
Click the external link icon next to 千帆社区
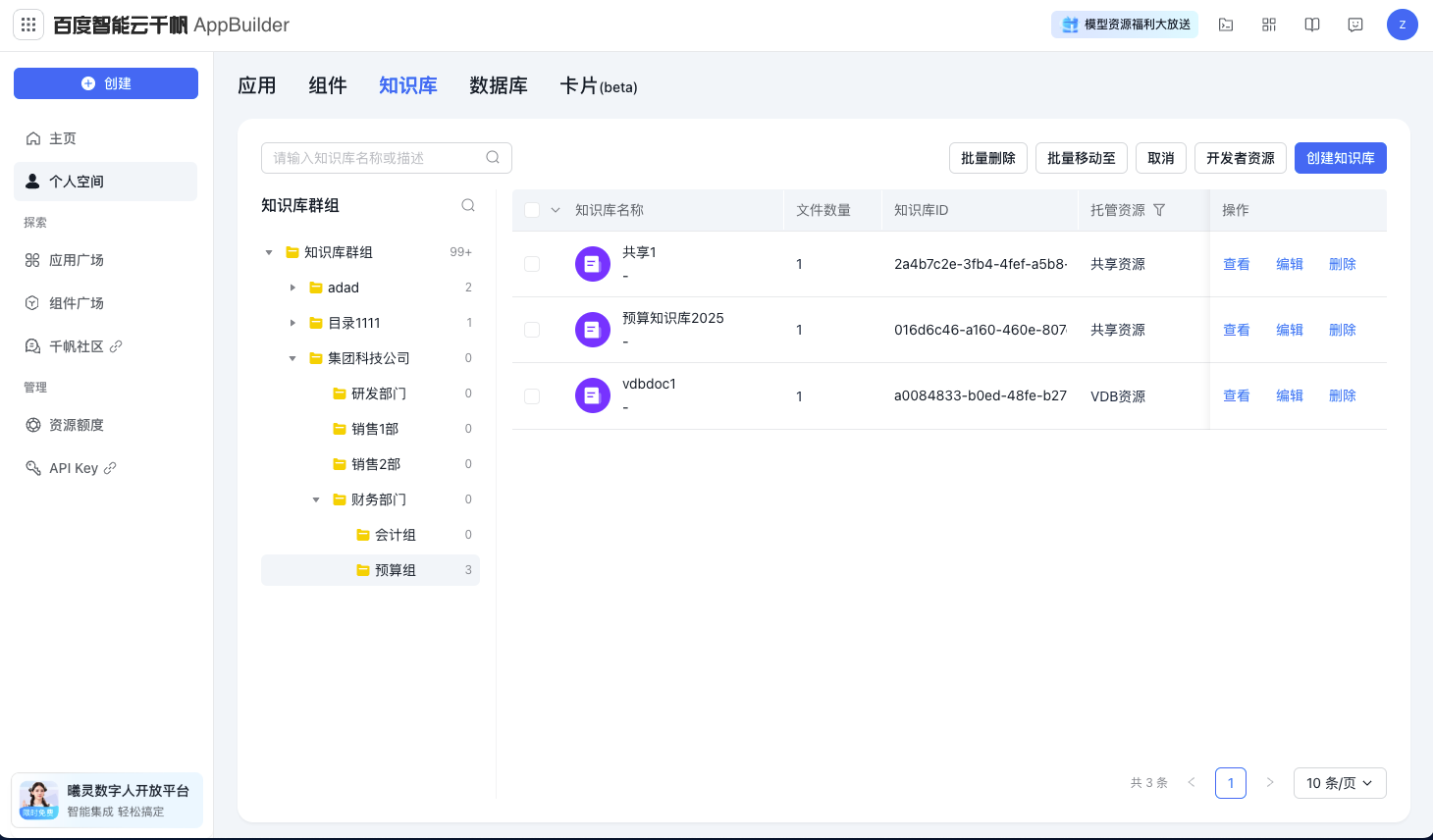click(116, 346)
